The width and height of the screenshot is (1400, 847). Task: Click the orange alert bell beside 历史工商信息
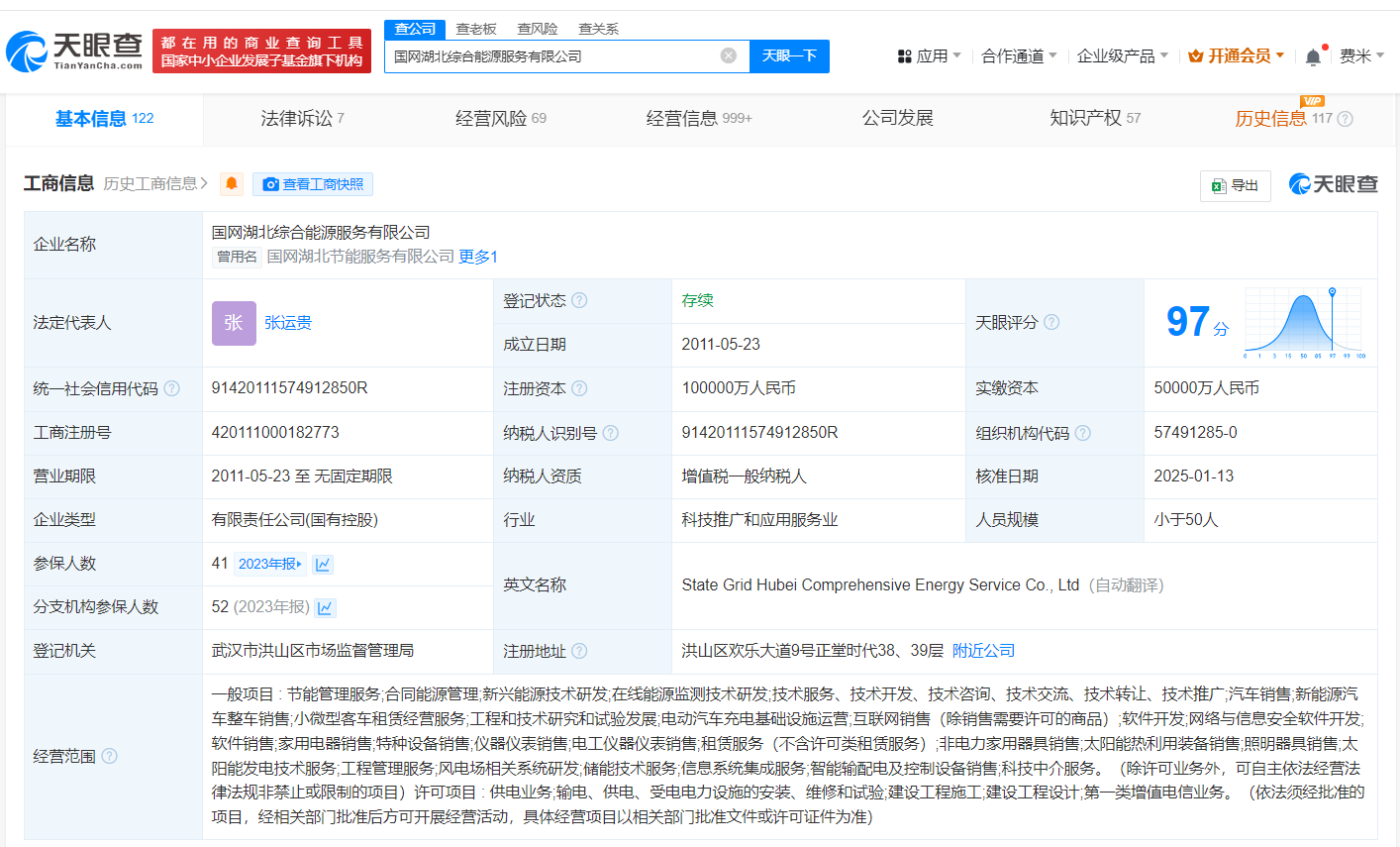(x=232, y=183)
